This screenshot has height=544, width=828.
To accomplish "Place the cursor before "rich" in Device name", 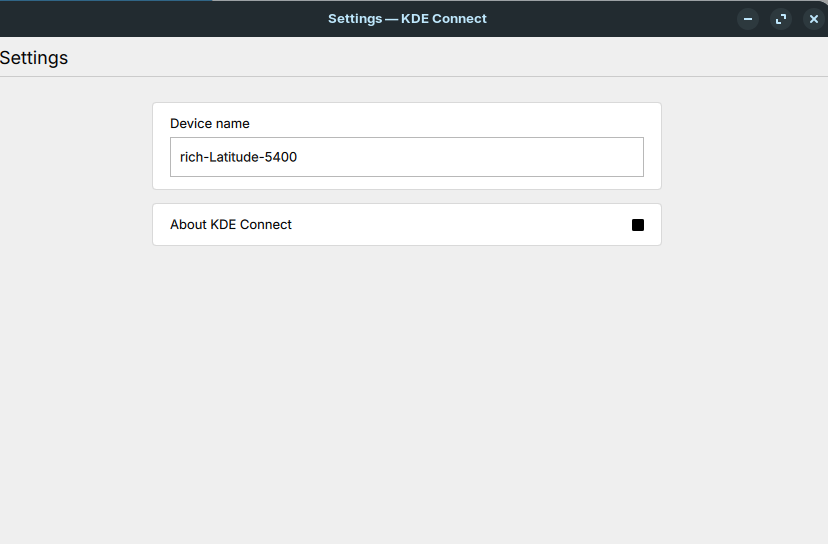I will click(x=180, y=157).
